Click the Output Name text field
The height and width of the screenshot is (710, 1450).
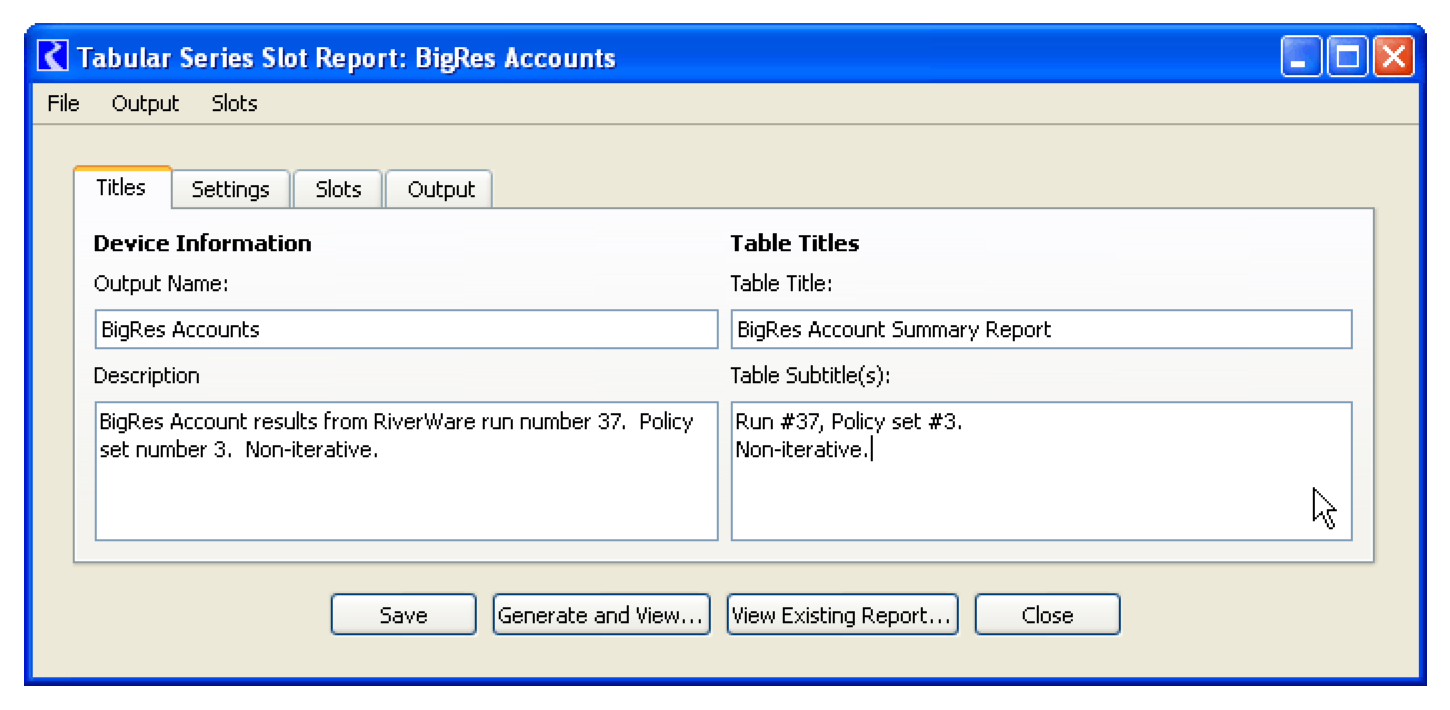(x=406, y=330)
